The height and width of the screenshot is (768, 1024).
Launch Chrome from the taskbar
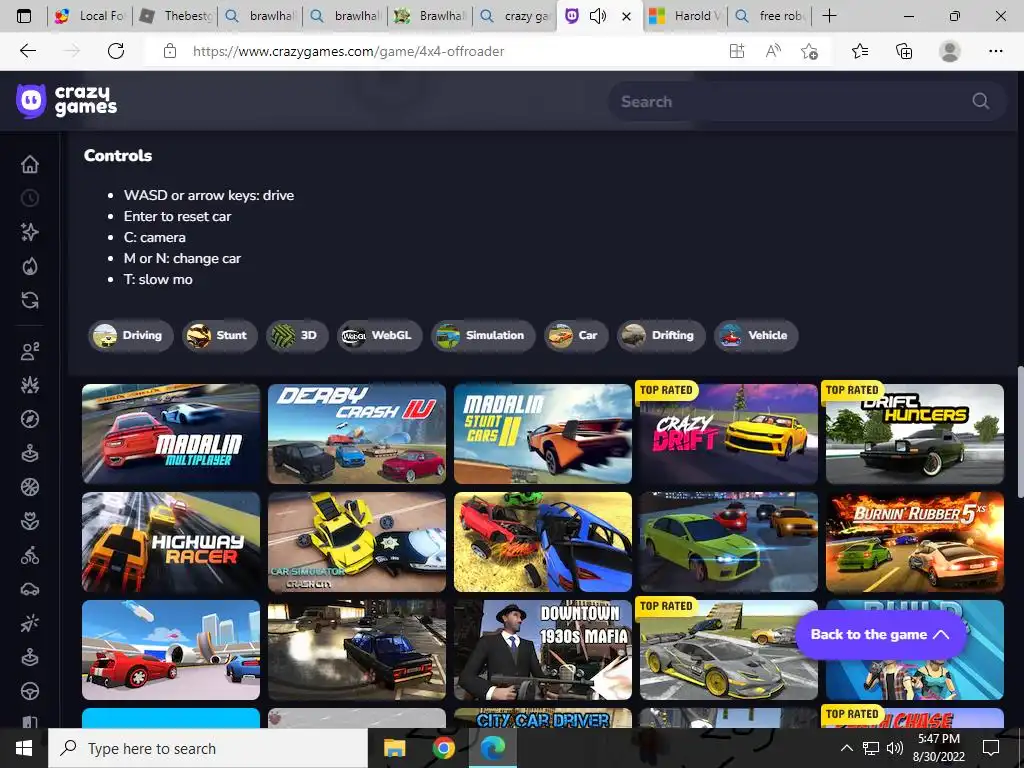coord(443,748)
